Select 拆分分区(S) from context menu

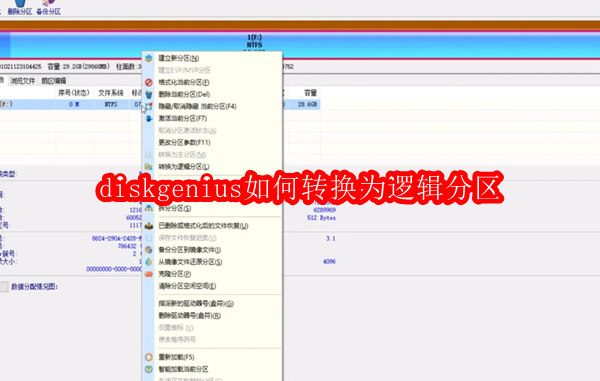click(175, 208)
